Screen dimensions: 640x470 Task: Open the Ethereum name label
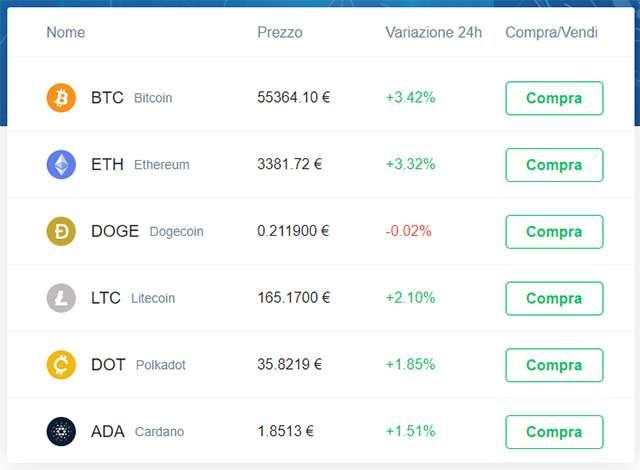click(x=161, y=165)
